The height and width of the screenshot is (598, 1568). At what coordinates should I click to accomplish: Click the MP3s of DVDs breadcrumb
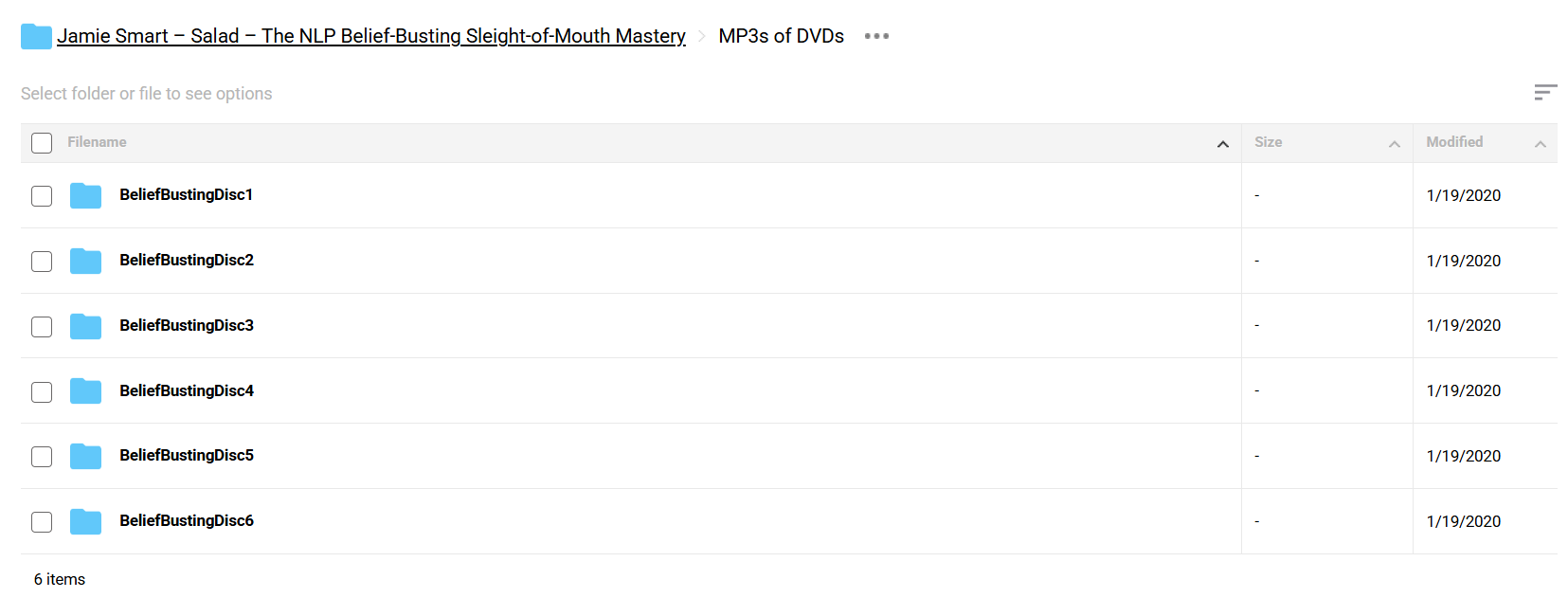click(781, 36)
